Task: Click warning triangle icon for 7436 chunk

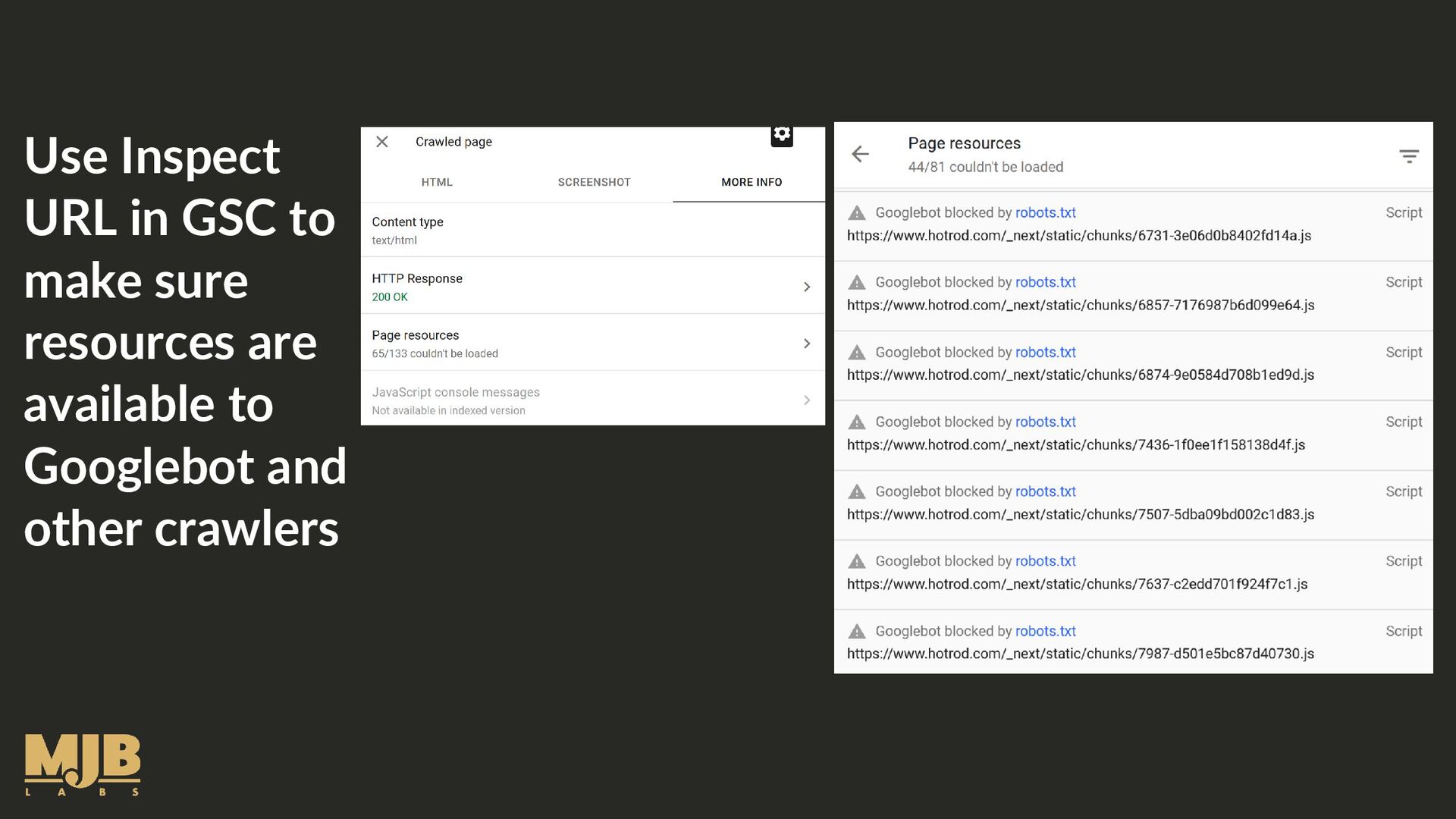Action: click(x=857, y=422)
